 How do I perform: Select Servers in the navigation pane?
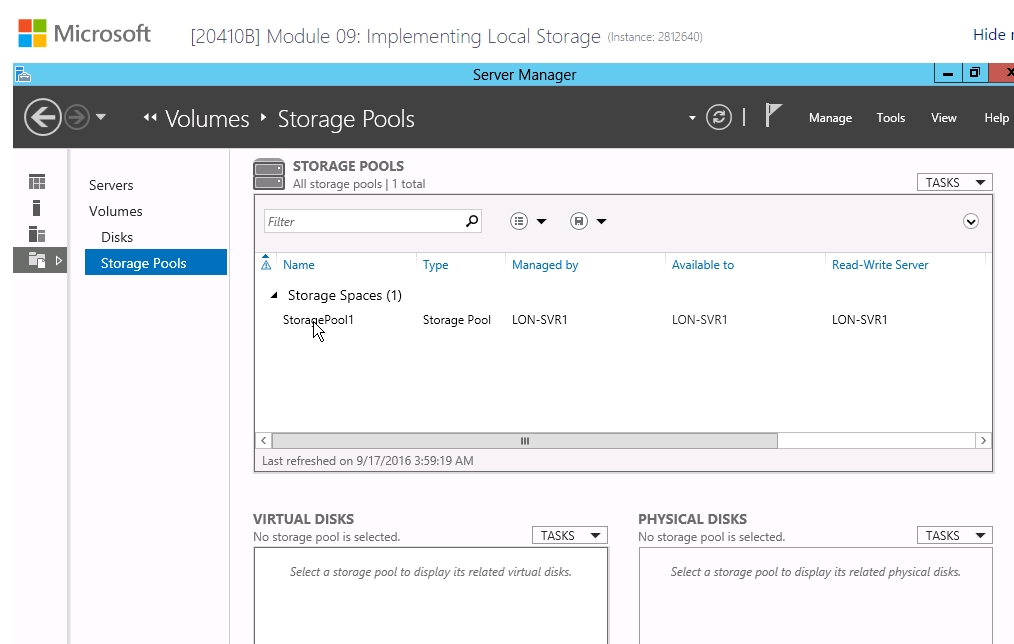111,185
